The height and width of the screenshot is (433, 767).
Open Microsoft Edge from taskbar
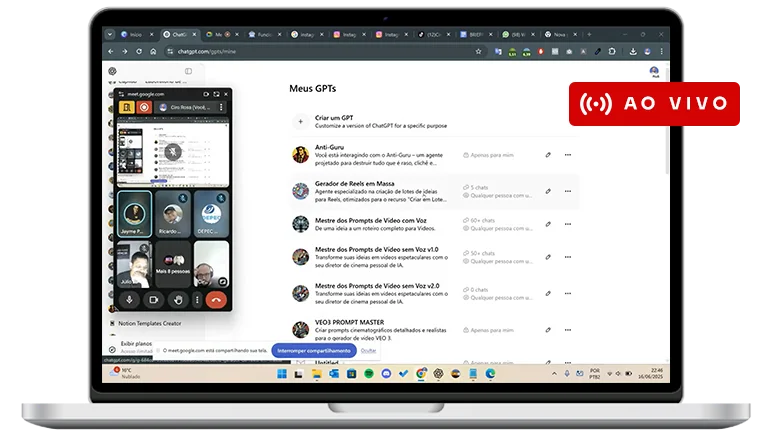490,374
